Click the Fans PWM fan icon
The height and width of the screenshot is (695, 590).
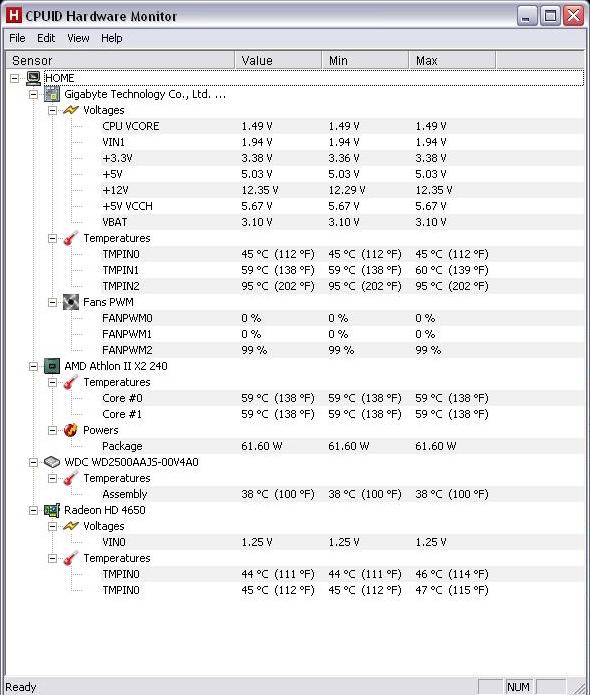71,302
